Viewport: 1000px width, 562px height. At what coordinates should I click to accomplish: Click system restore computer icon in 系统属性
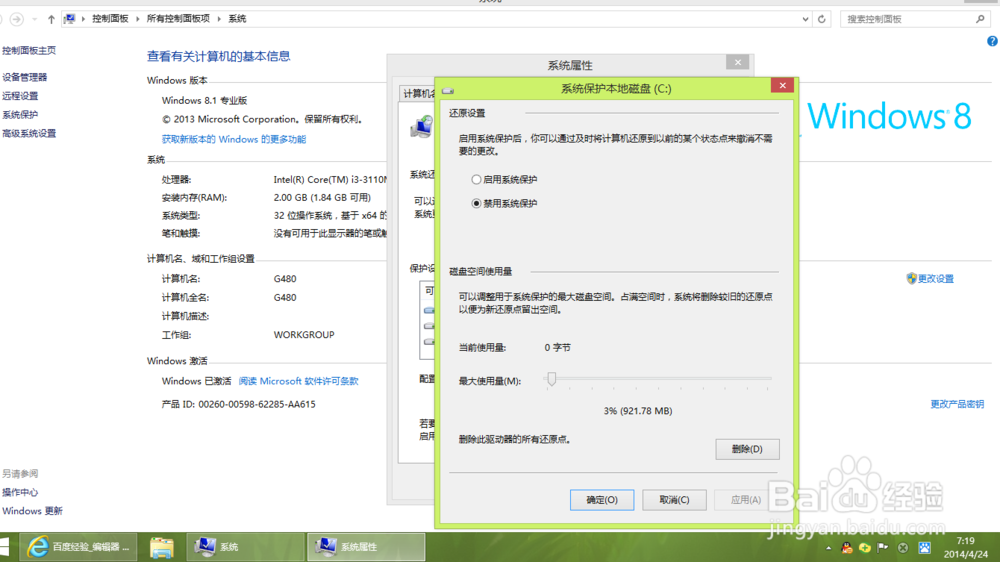tap(422, 127)
